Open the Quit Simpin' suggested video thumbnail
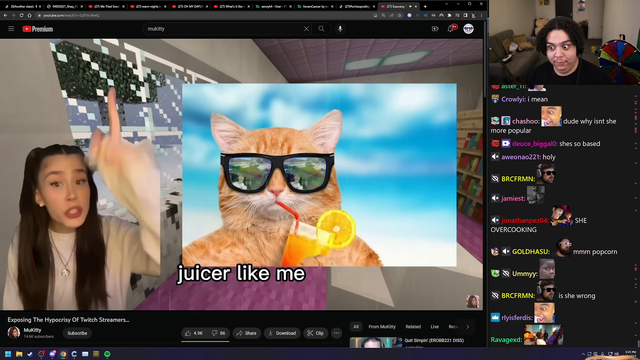Viewport: 640px width, 360px height. tap(376, 342)
